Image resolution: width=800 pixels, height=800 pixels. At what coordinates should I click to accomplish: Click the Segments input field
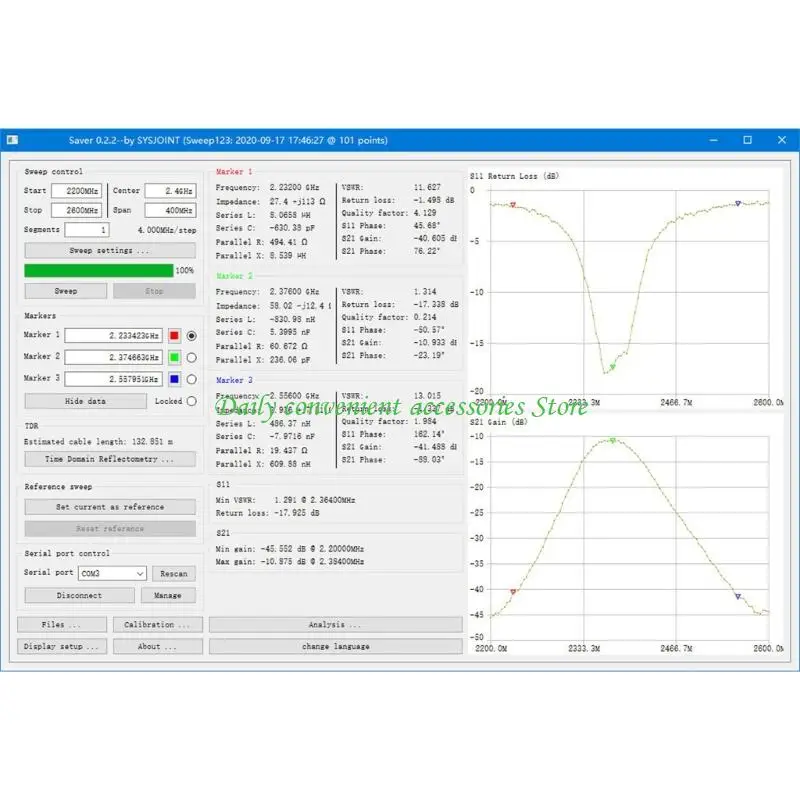tap(87, 230)
